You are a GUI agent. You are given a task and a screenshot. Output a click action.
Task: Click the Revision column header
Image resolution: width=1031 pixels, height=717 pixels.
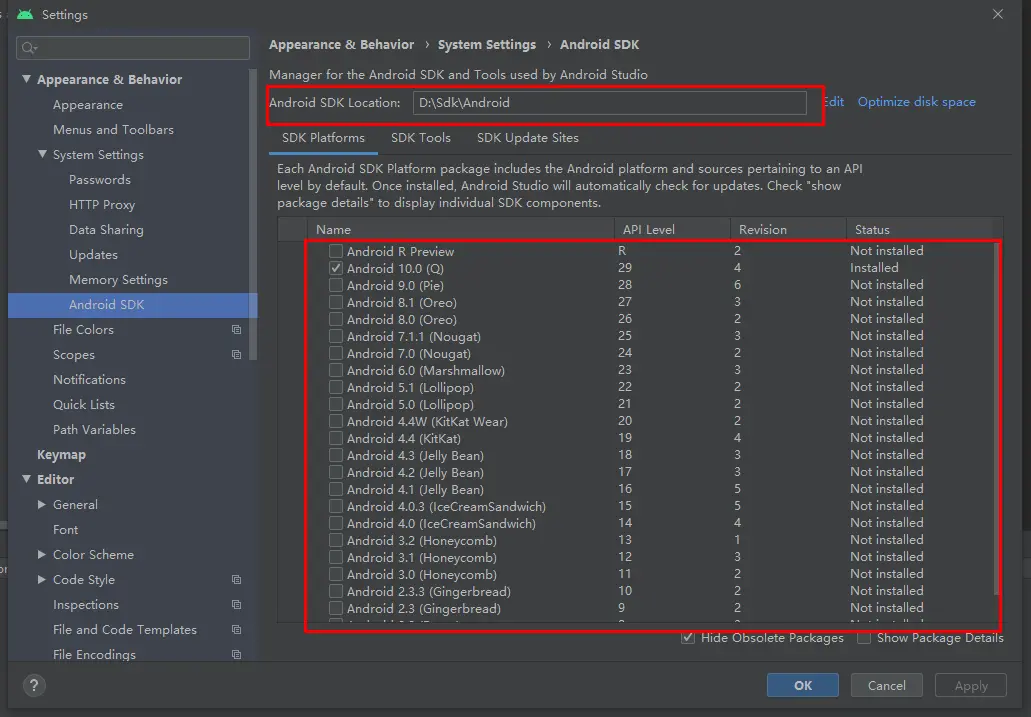(x=788, y=230)
